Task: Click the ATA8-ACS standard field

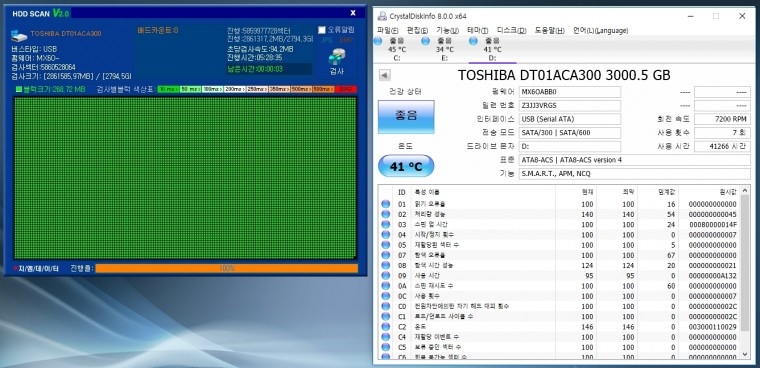Action: pos(634,160)
